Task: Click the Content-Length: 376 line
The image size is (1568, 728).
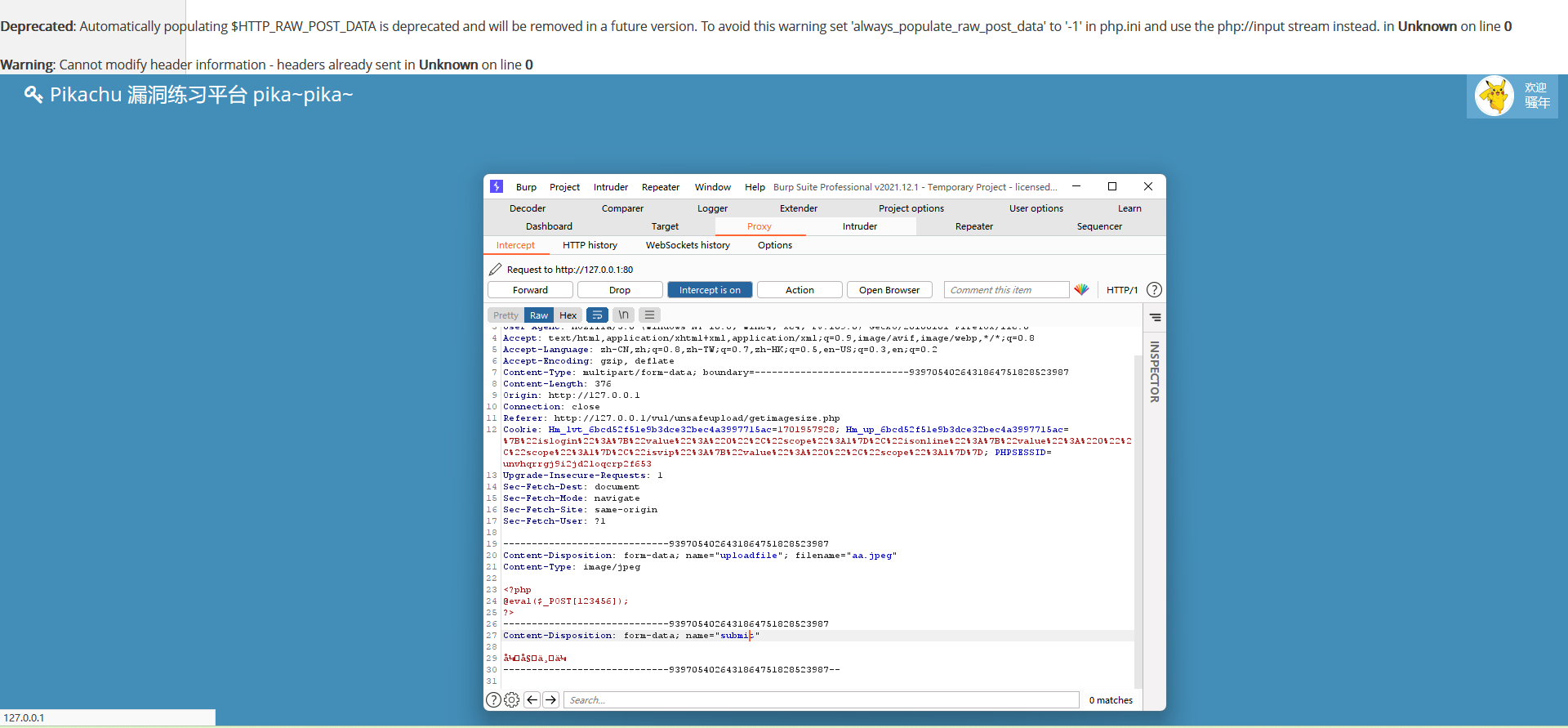Action: (557, 383)
